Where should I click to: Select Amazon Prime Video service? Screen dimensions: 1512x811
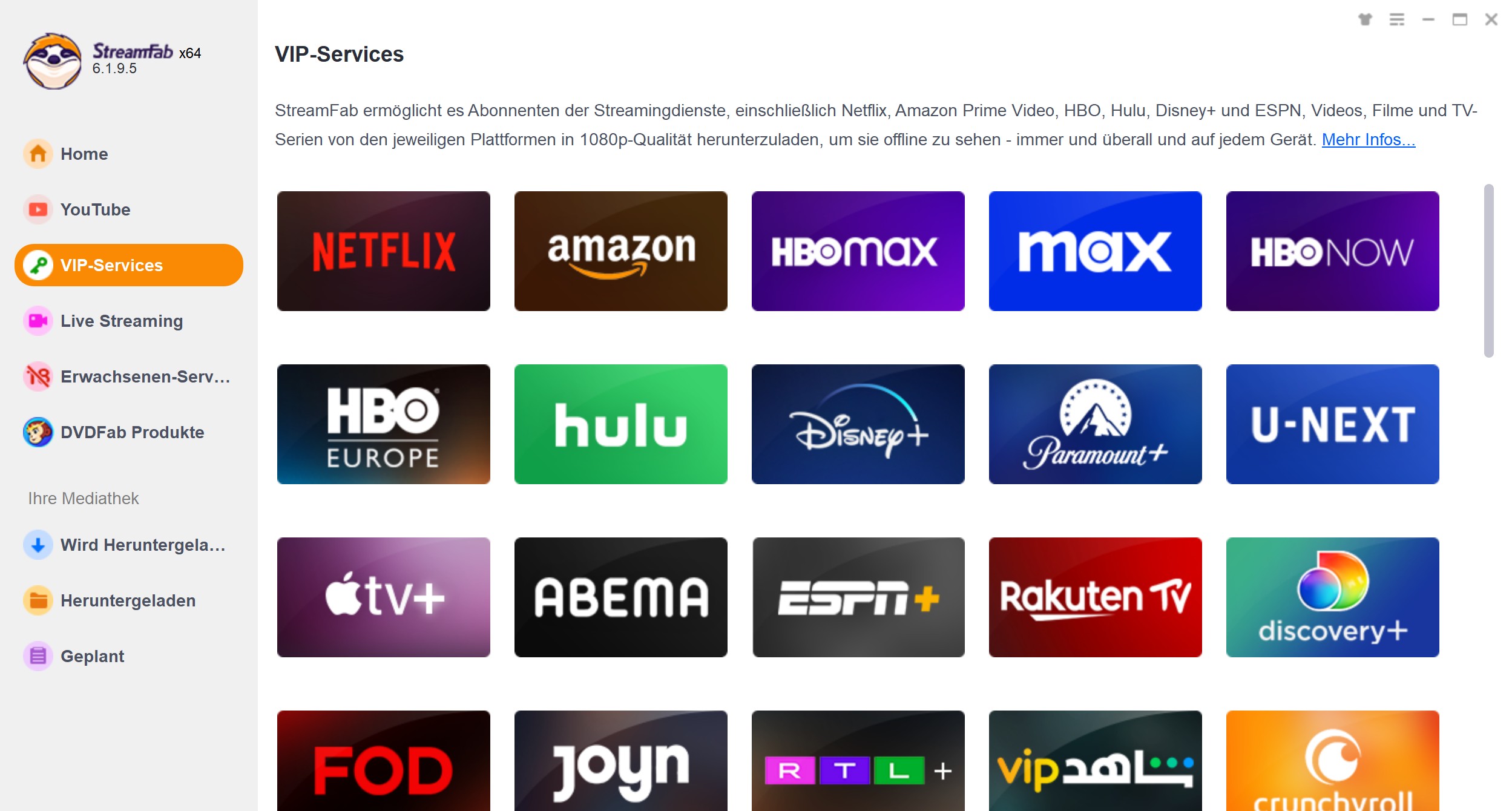622,251
